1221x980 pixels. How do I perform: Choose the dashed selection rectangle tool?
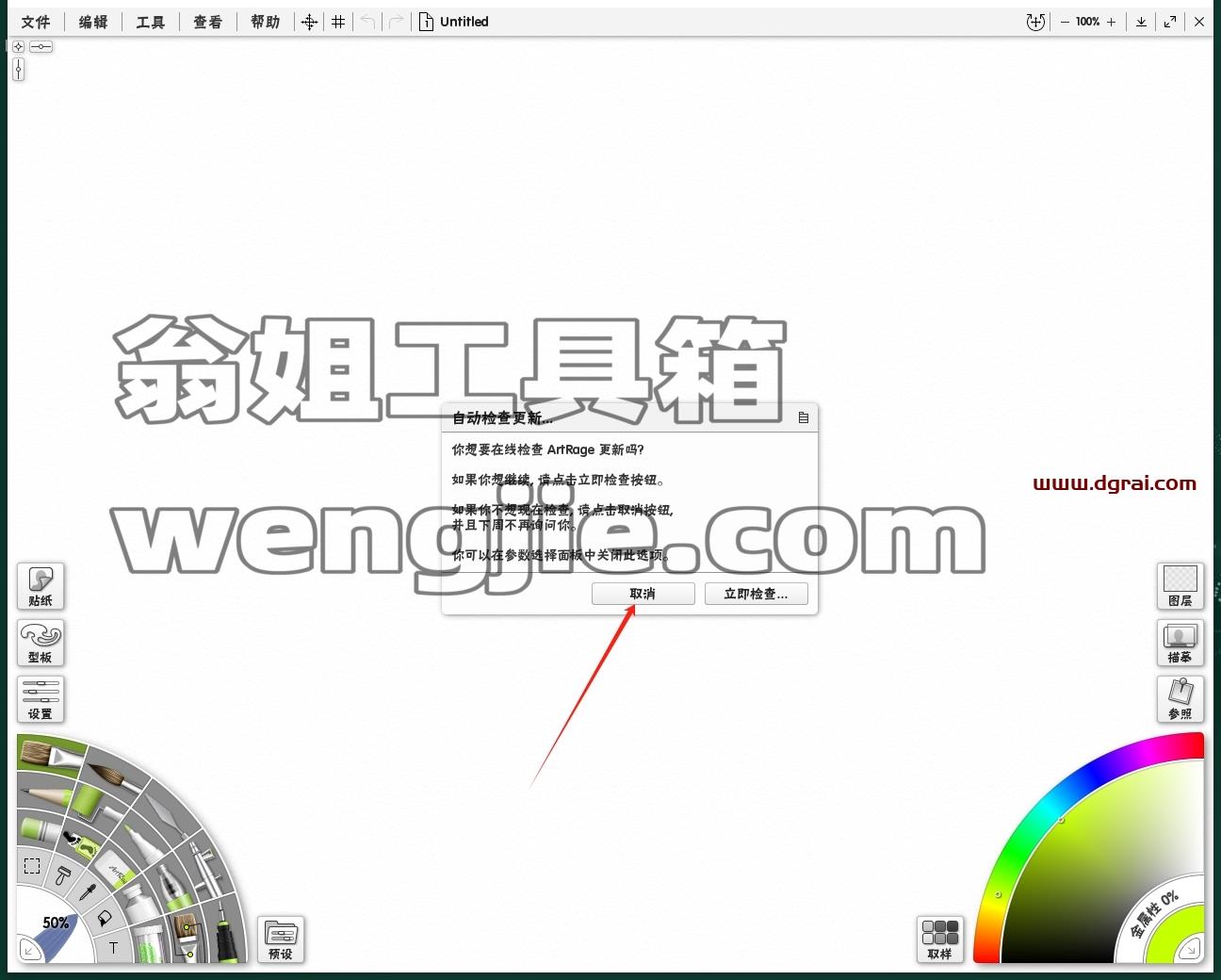click(x=31, y=866)
